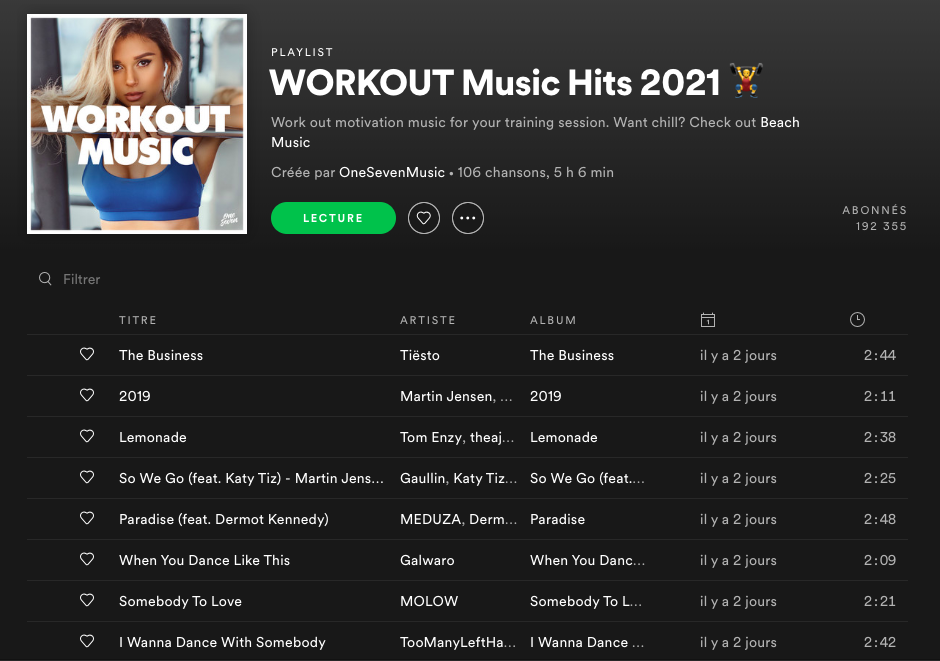Screen dimensions: 940x661
Task: Click the playlist cover artwork thumbnail
Action: pos(136,123)
